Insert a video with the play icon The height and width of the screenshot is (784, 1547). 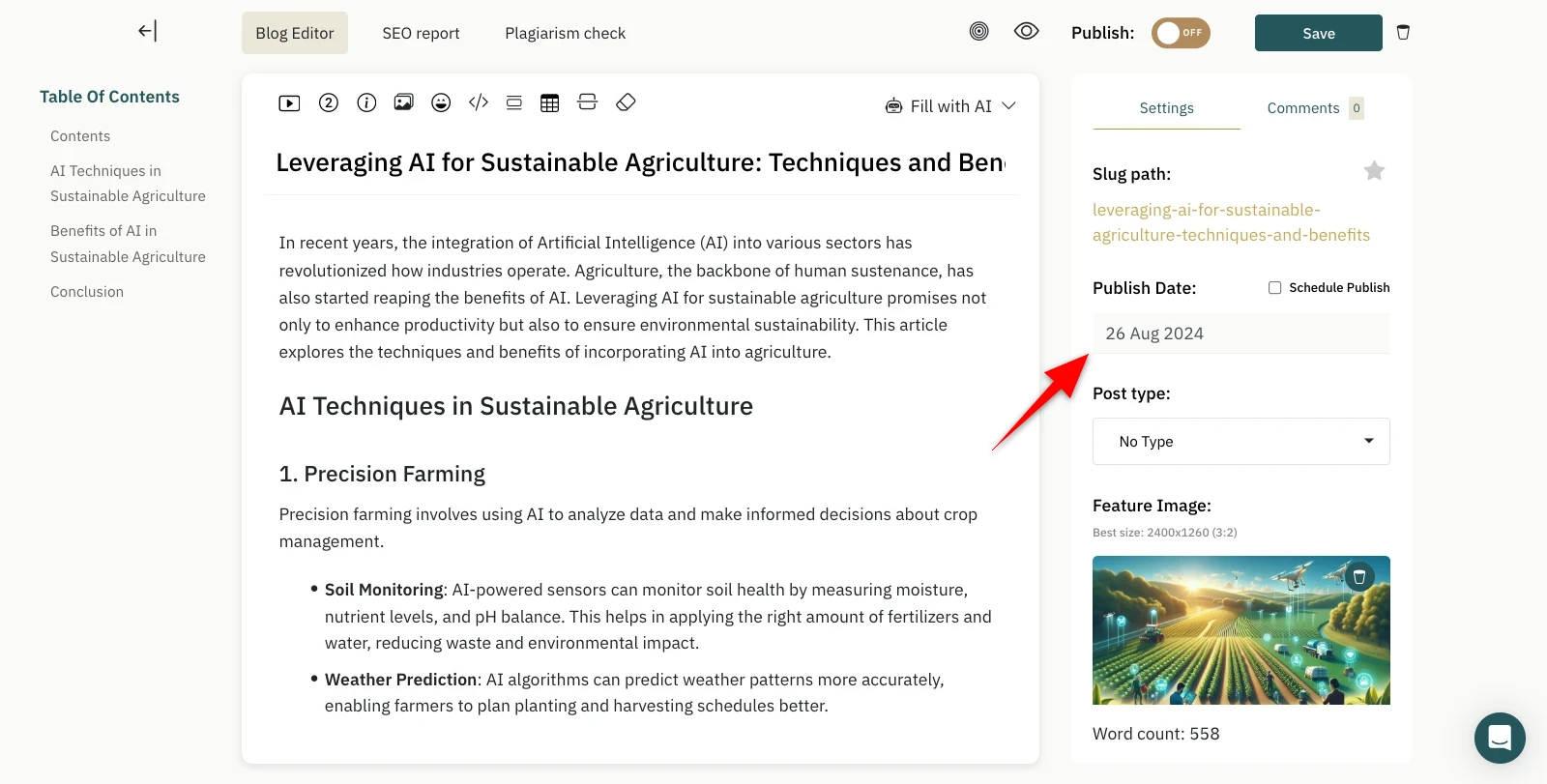click(x=289, y=103)
